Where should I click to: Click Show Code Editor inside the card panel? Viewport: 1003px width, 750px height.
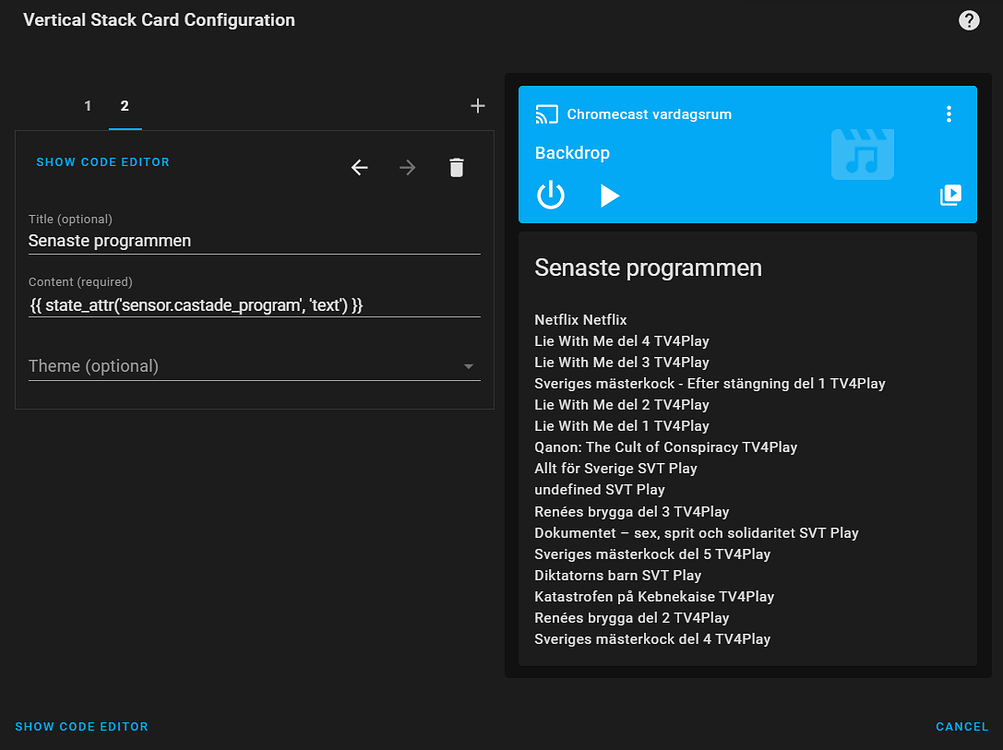[x=103, y=162]
